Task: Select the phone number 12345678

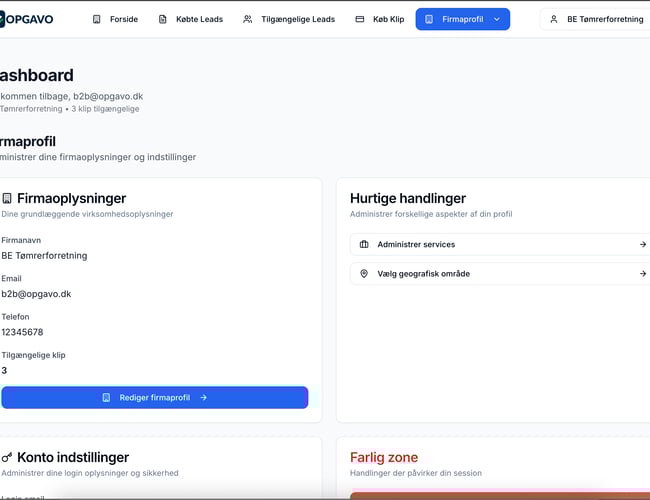Action: 22,332
